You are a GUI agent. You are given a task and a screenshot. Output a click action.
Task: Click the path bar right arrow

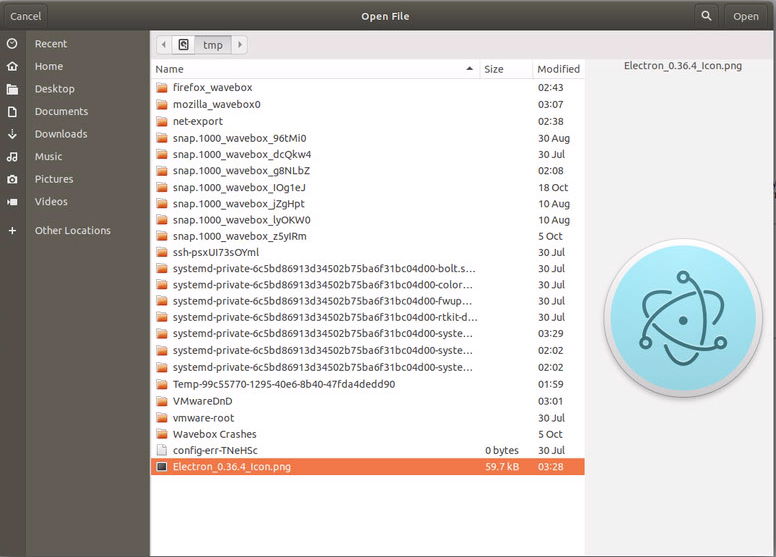click(240, 45)
